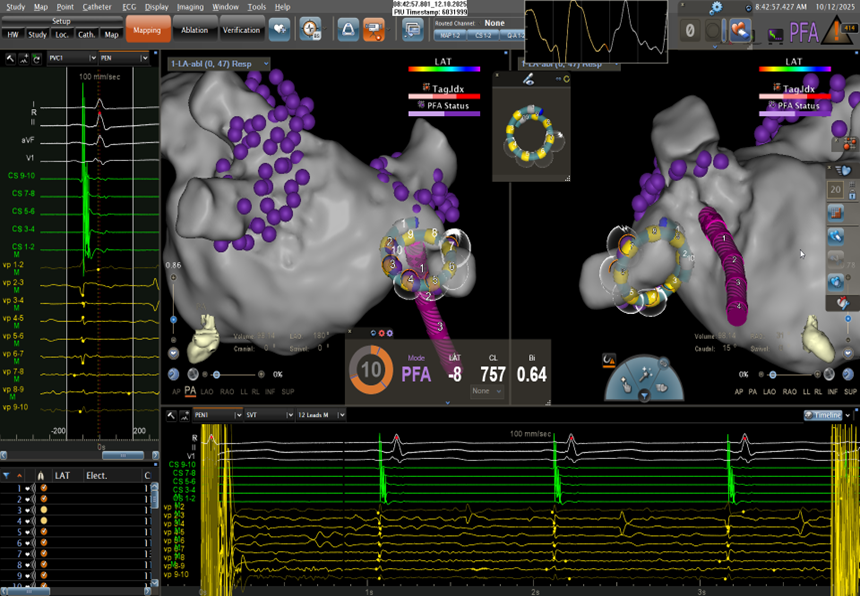Click the respiration gating compass icon
The width and height of the screenshot is (860, 596).
coord(311,30)
